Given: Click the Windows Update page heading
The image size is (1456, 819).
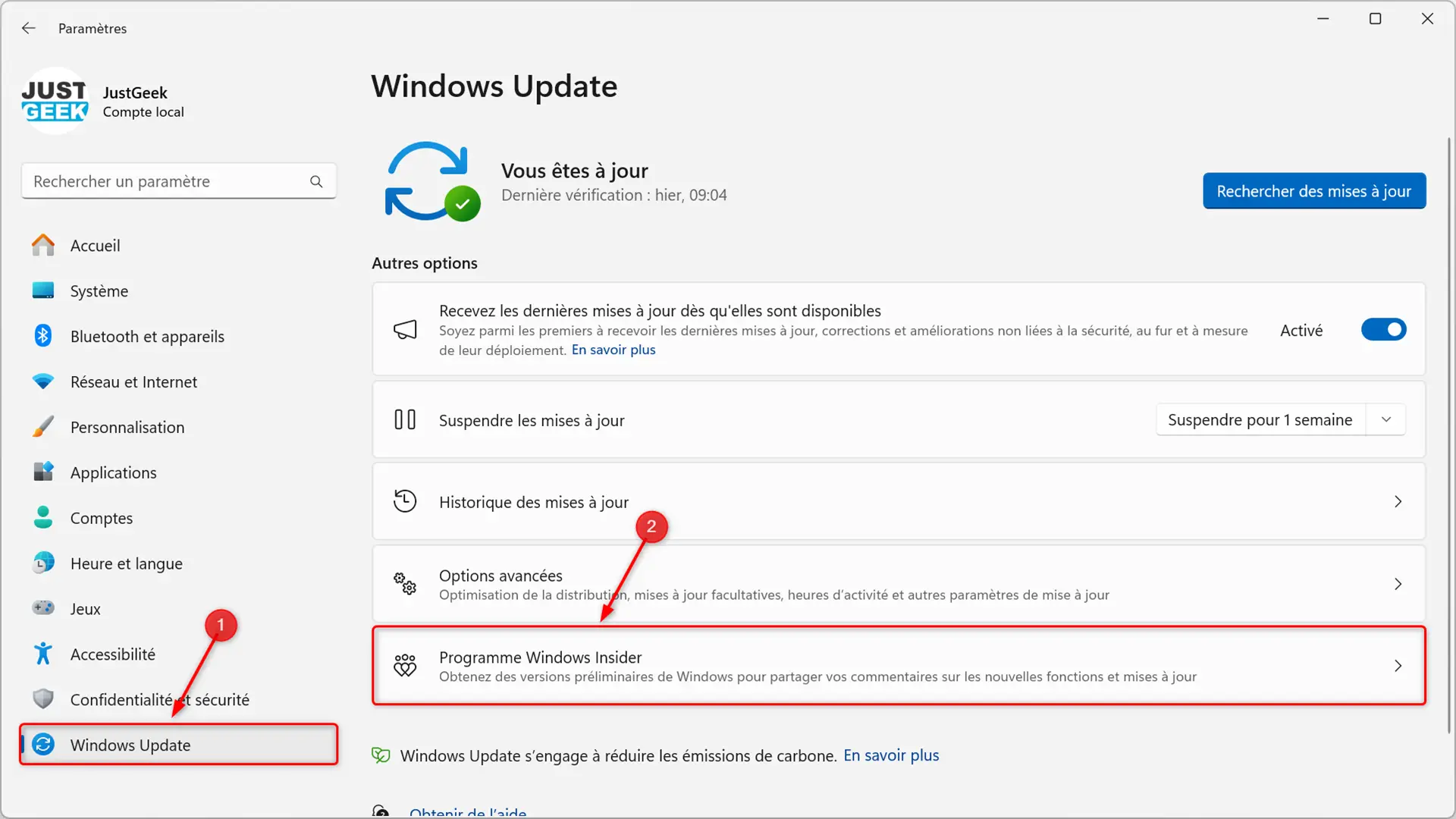Looking at the screenshot, I should coord(494,86).
